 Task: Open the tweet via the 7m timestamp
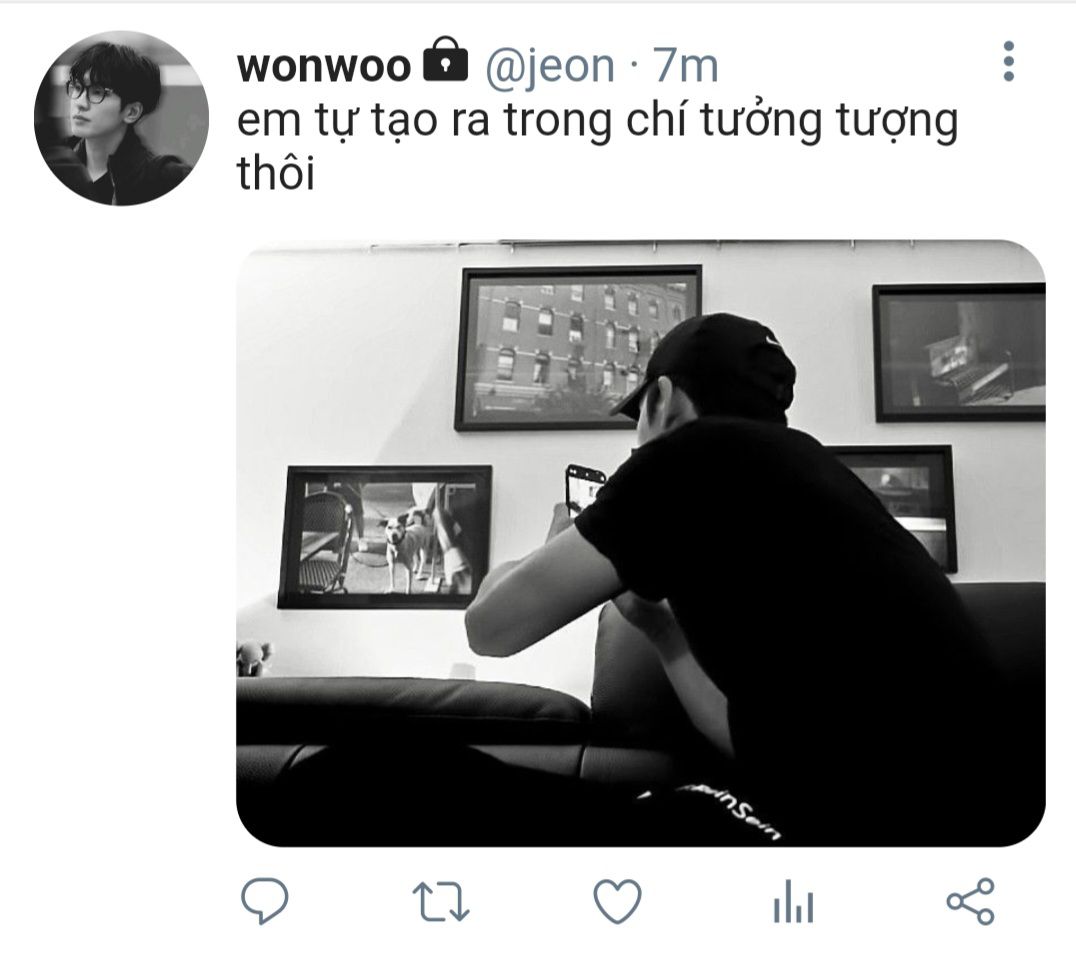684,65
